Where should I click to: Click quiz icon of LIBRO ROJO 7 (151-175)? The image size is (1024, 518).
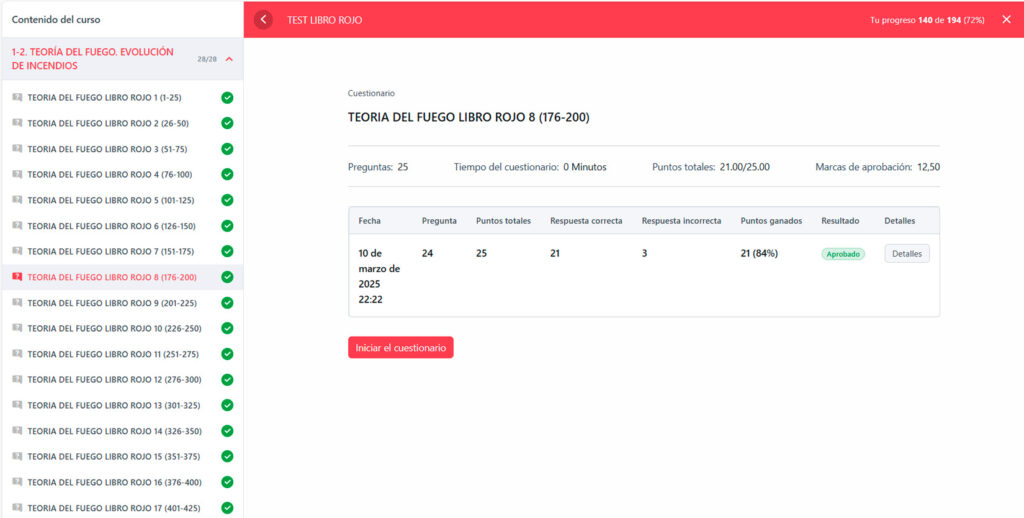click(17, 251)
